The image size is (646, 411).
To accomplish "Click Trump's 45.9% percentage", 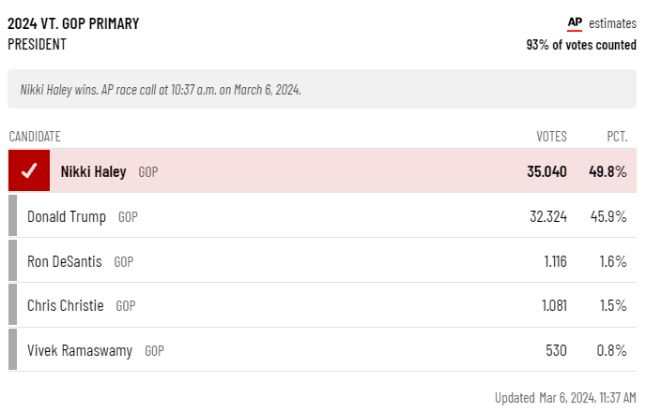I will click(x=608, y=216).
